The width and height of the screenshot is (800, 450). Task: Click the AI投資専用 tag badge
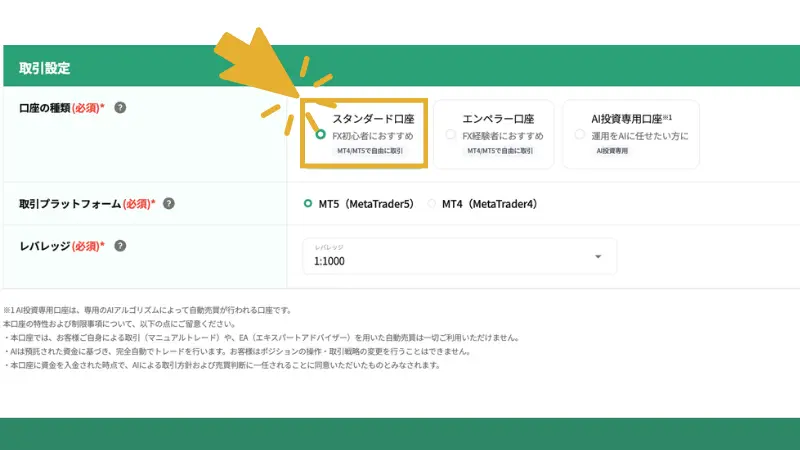(x=612, y=151)
